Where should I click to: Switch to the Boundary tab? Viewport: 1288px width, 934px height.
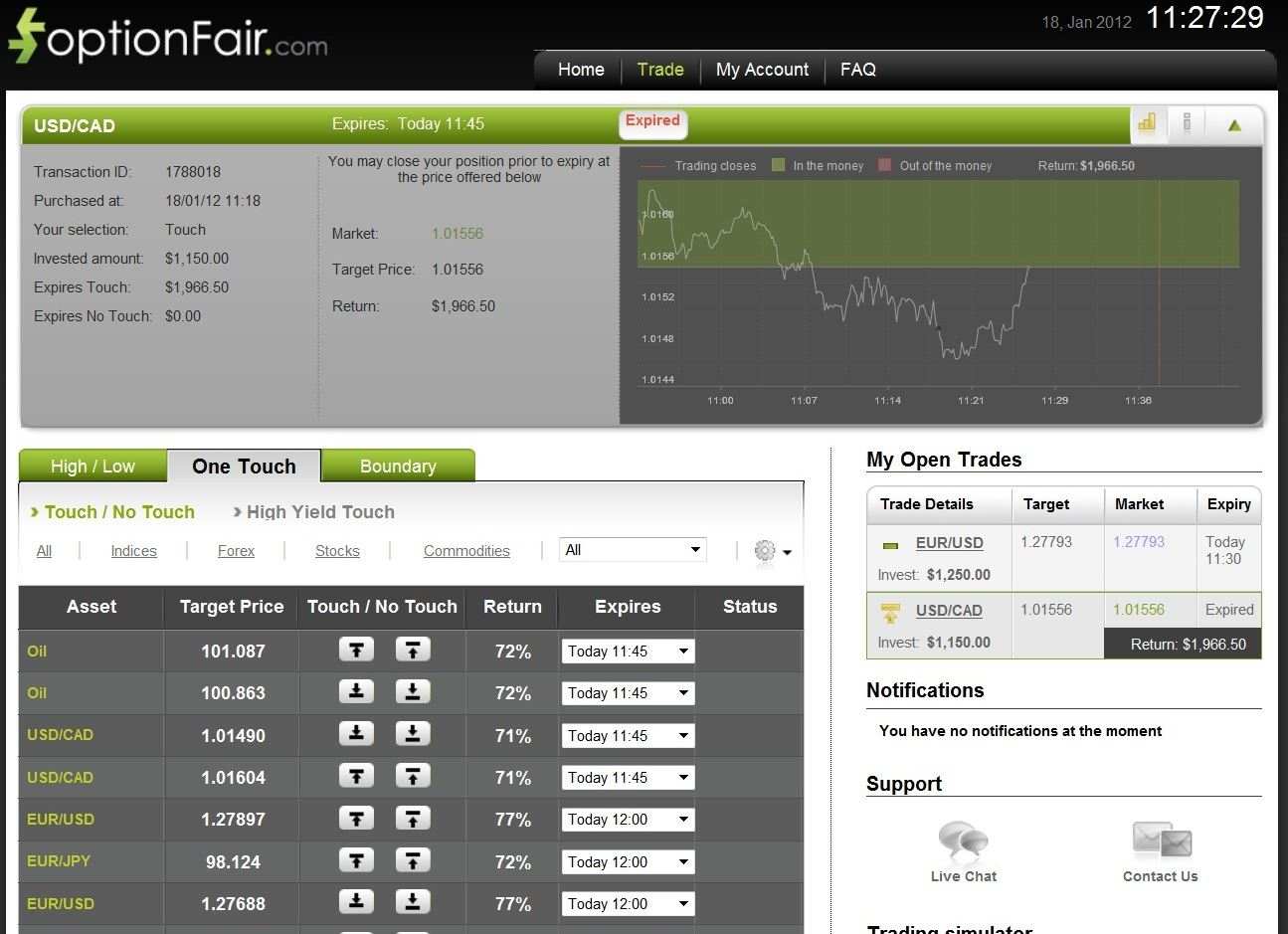[398, 466]
